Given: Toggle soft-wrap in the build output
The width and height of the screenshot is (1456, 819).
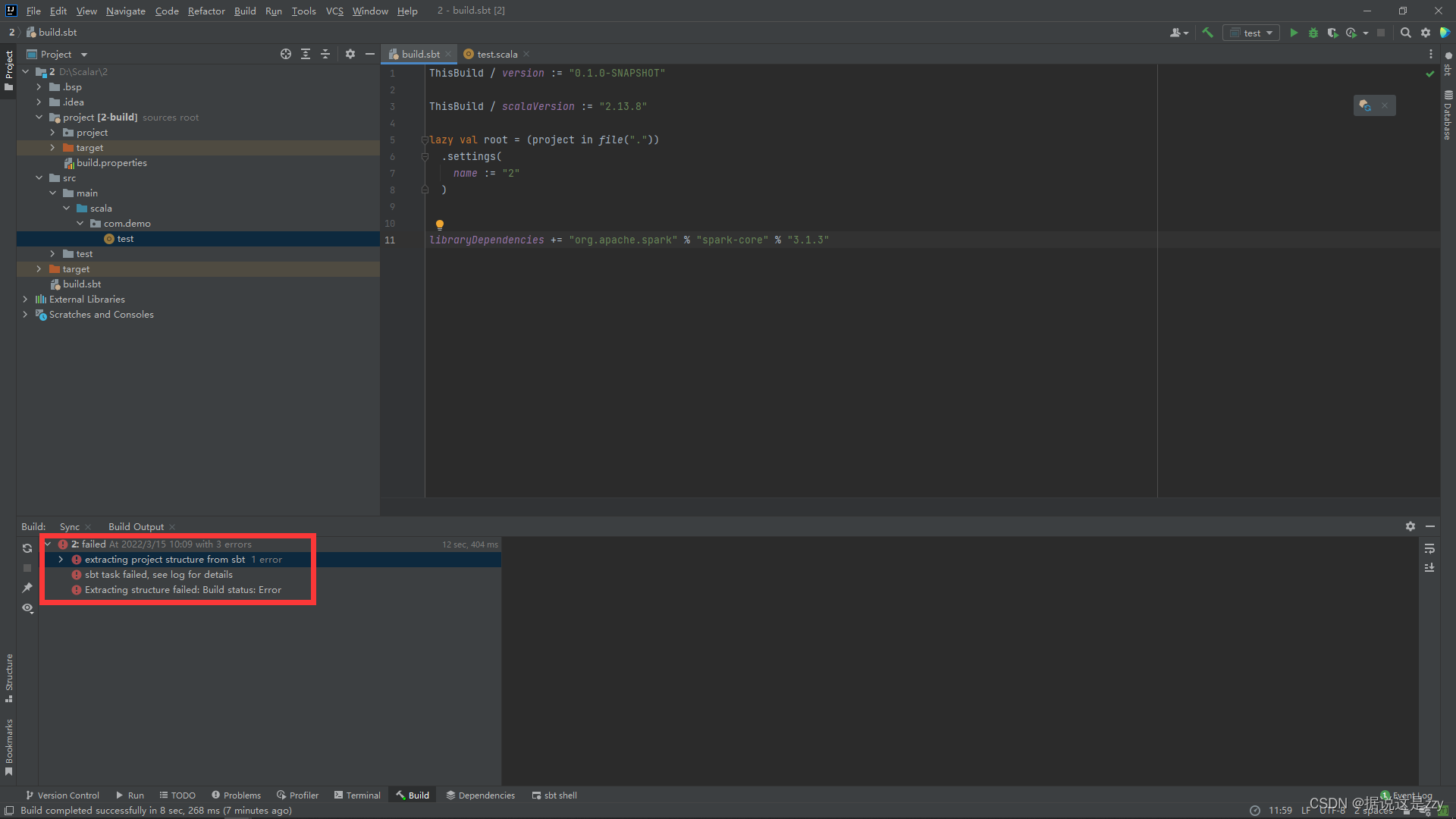Looking at the screenshot, I should [1429, 548].
